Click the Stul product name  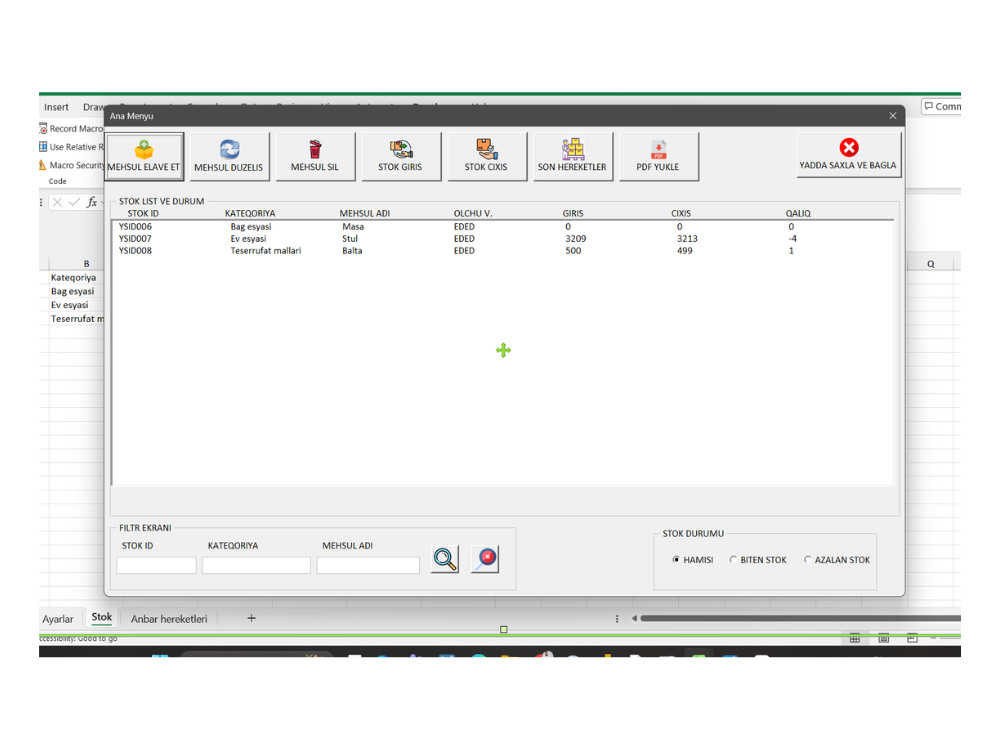[x=350, y=239]
